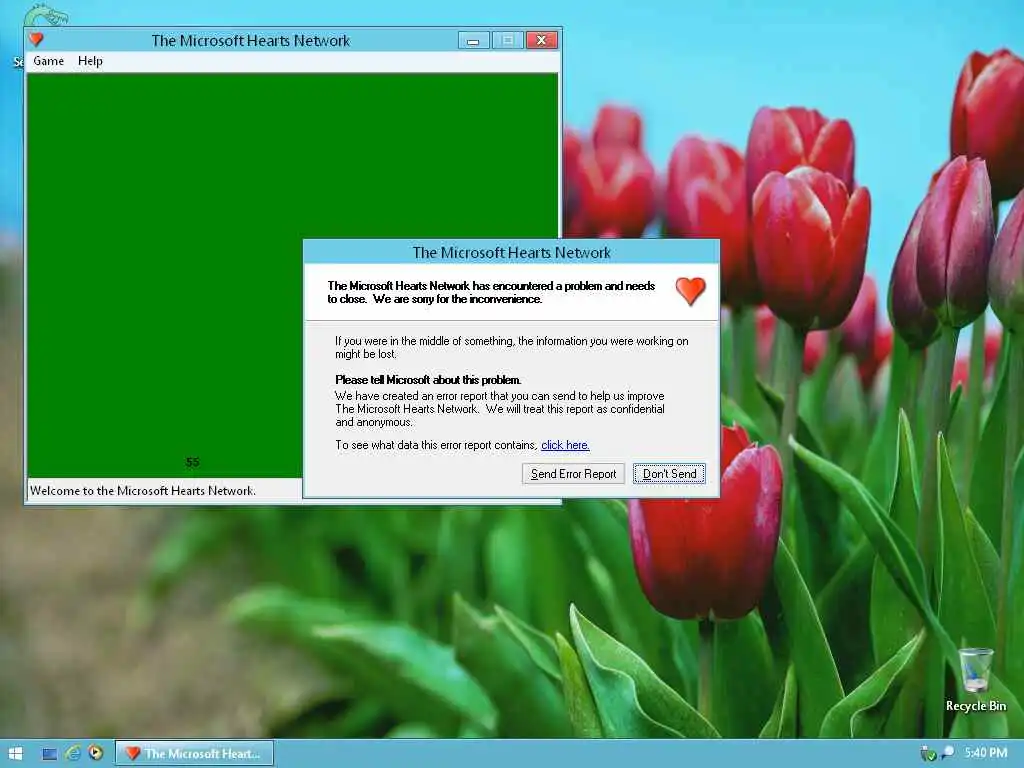Close the Microsoft Hearts Network window

pos(541,40)
